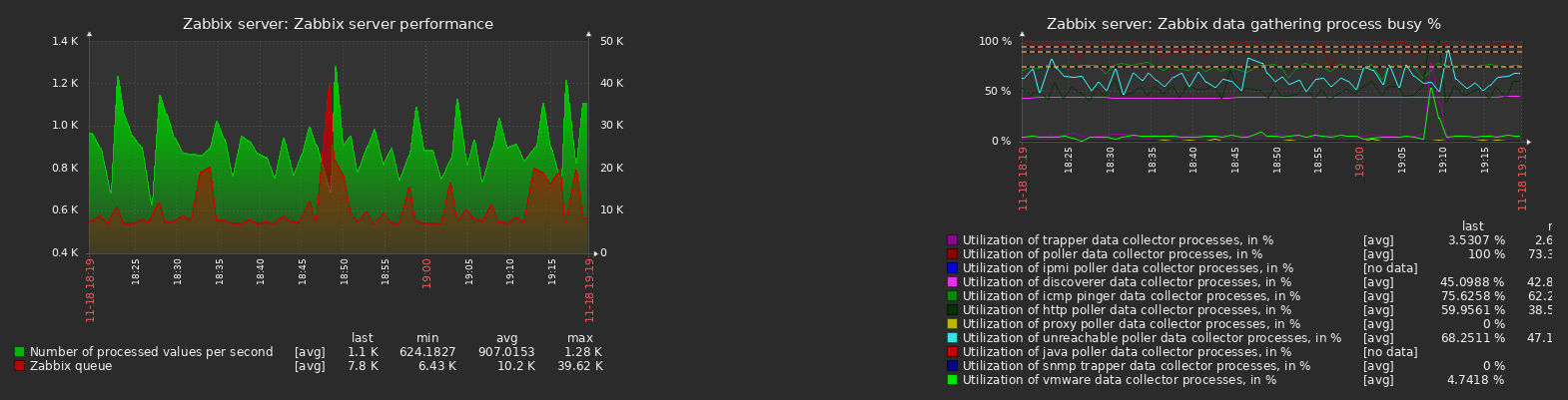Click the '68.2511 %' unreachable poller value
This screenshot has width=1568, height=400.
[x=1472, y=338]
